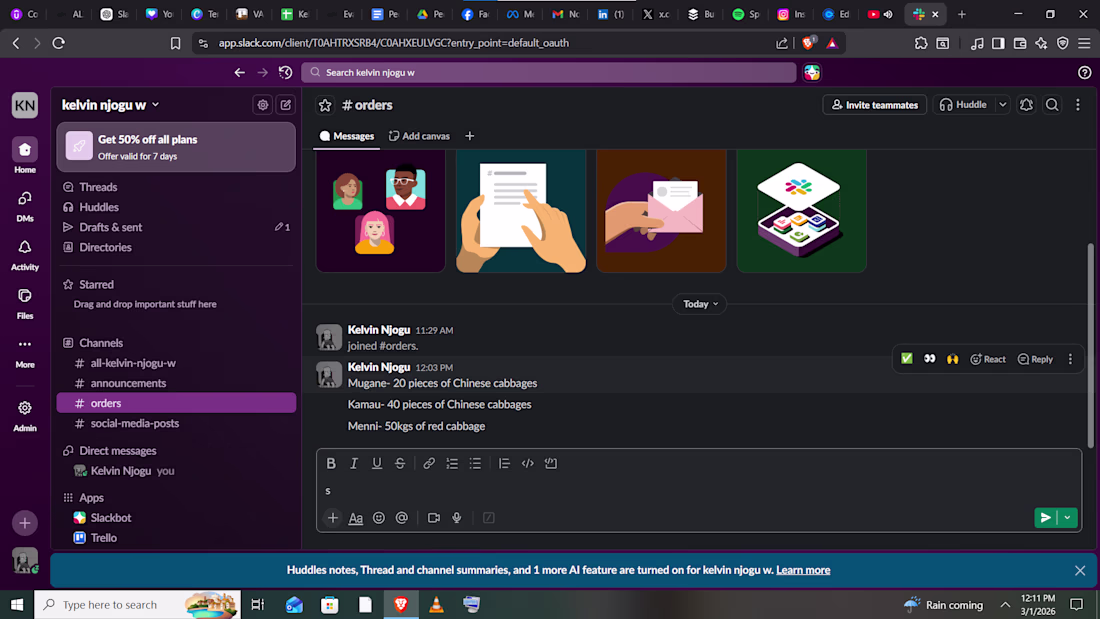This screenshot has height=619, width=1100.
Task: Expand Huddle options dropdown
Action: pyautogui.click(x=1002, y=105)
